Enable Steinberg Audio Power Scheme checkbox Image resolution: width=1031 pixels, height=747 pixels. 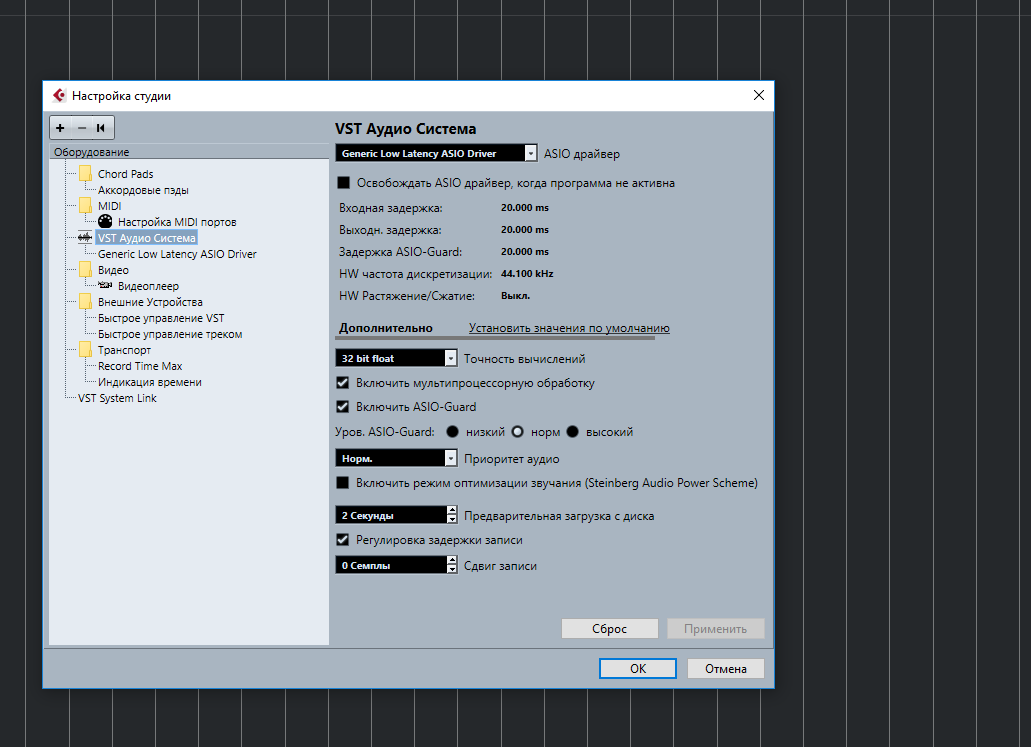[343, 483]
